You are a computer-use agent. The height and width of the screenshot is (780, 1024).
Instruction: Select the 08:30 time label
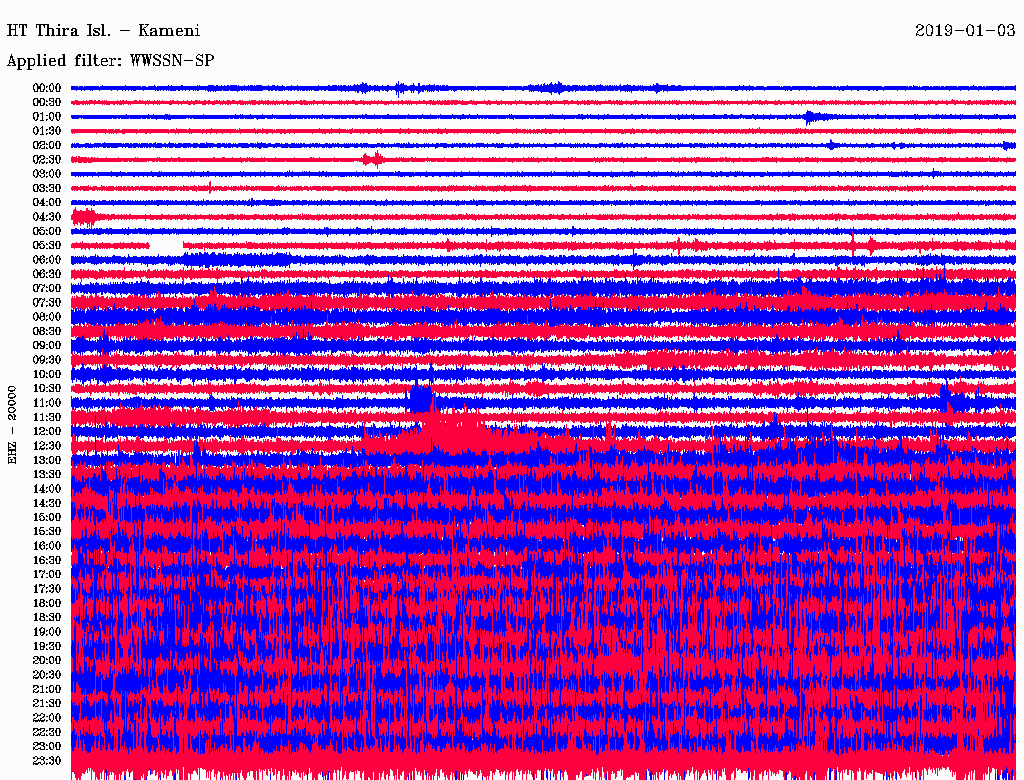point(47,332)
